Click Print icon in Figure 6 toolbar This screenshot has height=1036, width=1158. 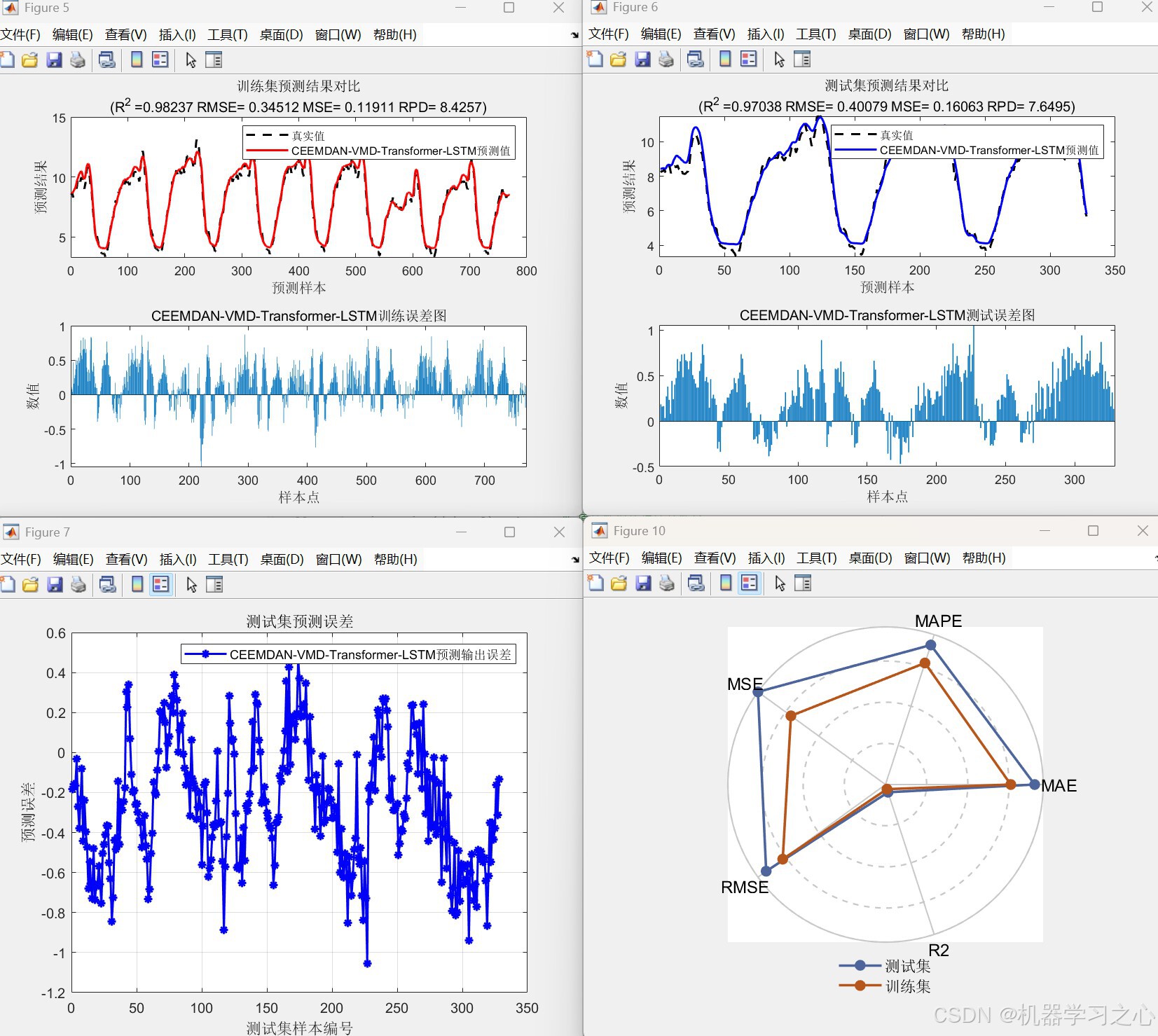(666, 59)
